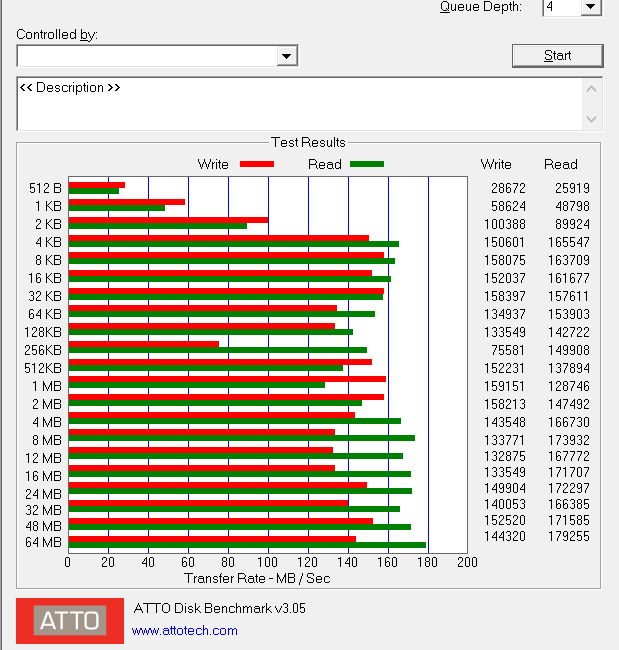Click into the Description text box
Viewport: 619px width, 650px height.
pyautogui.click(x=298, y=104)
